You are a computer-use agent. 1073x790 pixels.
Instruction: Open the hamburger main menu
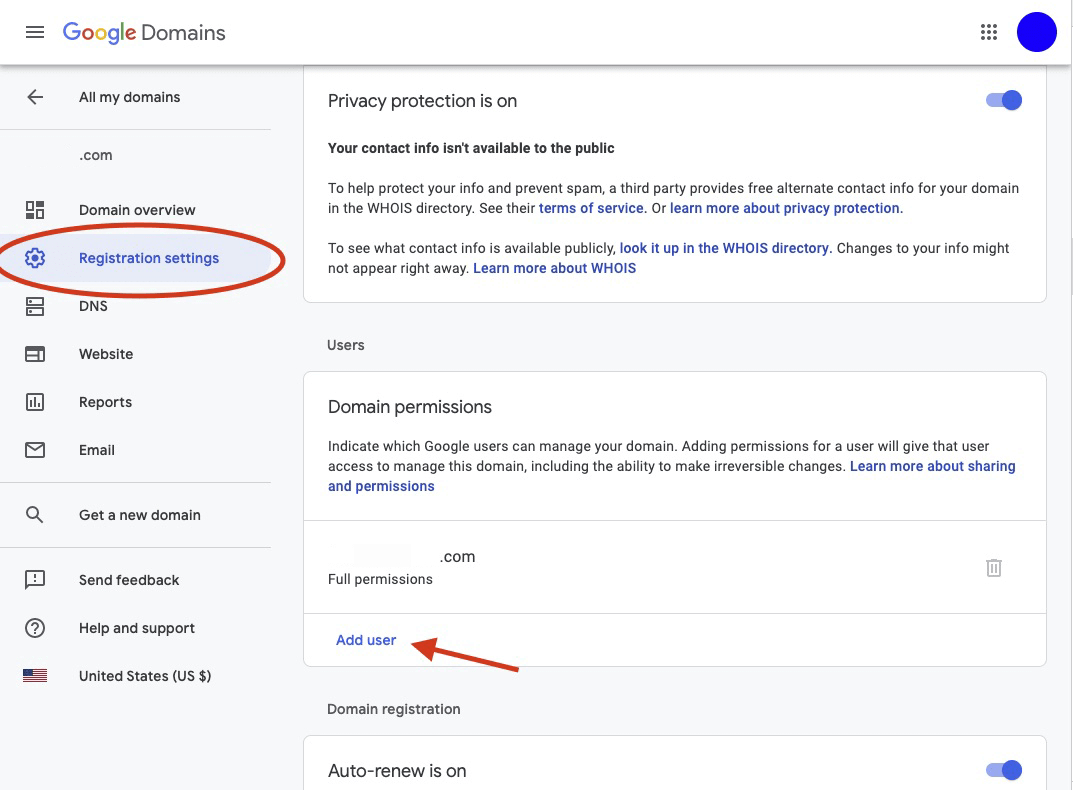(x=35, y=32)
